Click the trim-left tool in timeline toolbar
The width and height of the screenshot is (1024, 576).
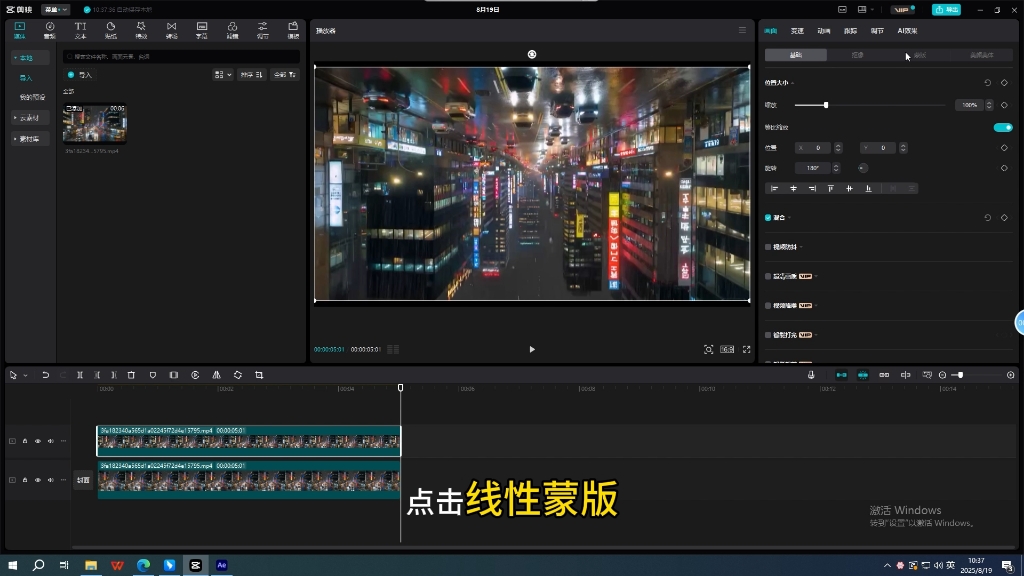pos(97,375)
